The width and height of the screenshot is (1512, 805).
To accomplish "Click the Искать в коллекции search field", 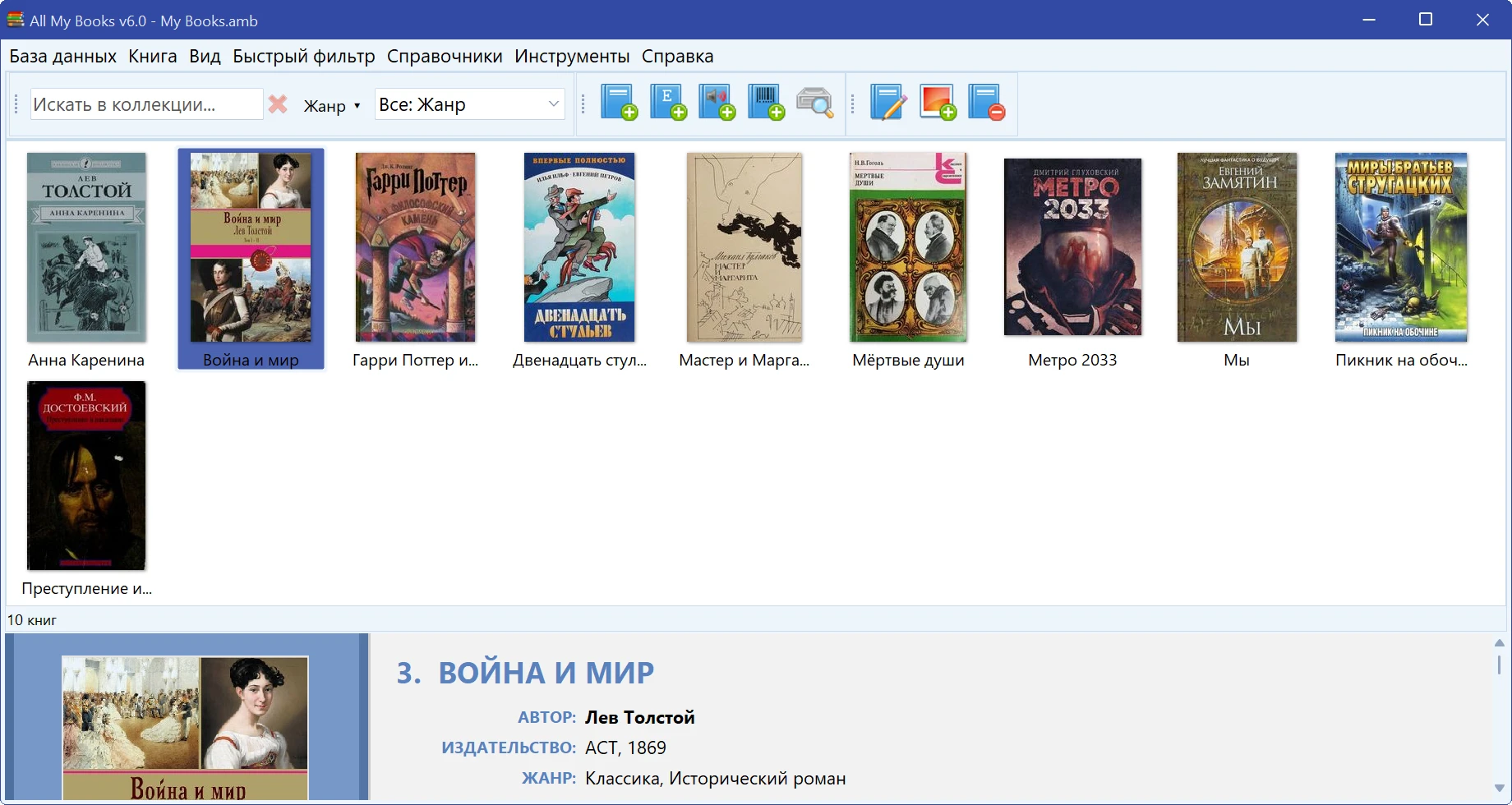I will (x=146, y=104).
